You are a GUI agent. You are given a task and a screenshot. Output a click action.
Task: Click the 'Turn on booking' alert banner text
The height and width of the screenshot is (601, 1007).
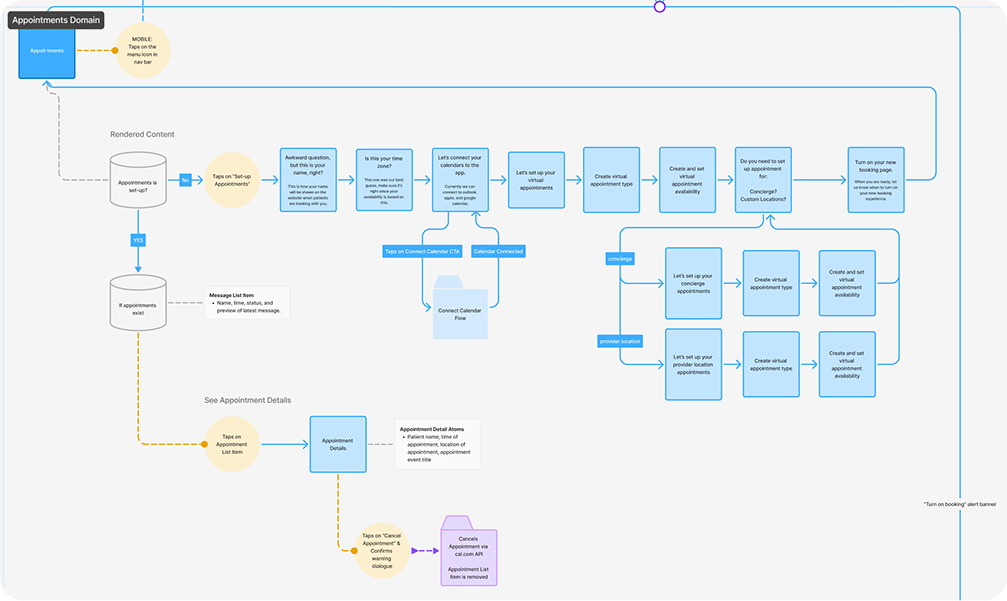tap(960, 504)
